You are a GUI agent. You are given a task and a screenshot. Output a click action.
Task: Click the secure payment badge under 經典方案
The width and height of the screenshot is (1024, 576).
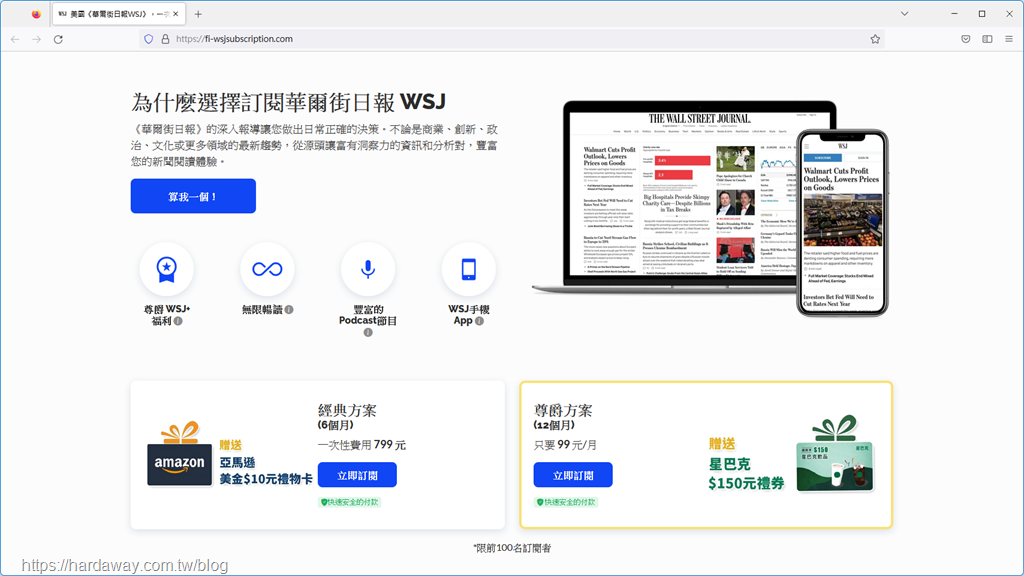[349, 502]
